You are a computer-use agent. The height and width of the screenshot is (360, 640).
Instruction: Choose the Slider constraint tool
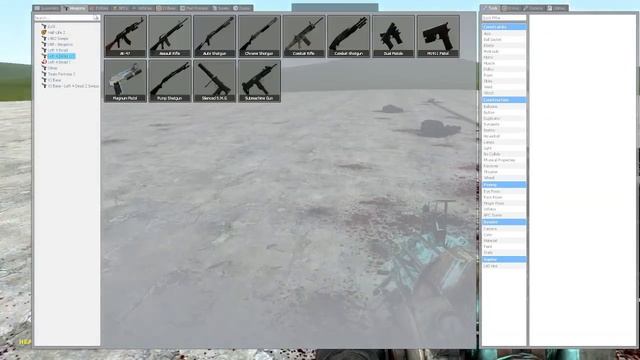(x=504, y=81)
